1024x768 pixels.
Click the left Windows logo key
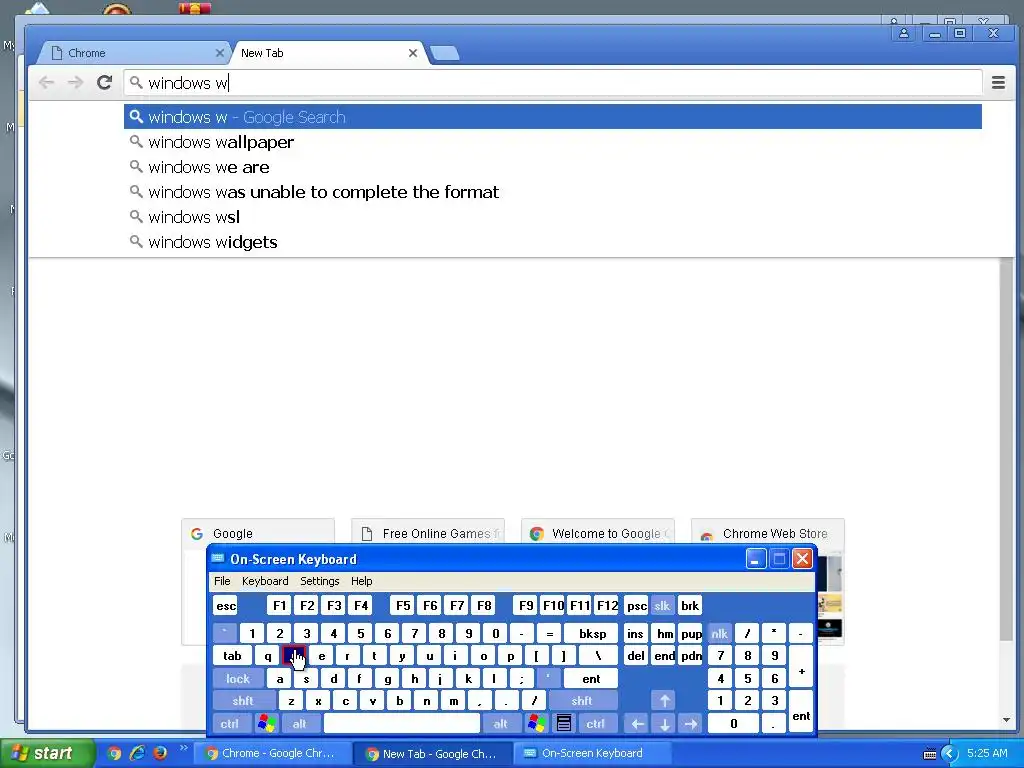click(266, 724)
